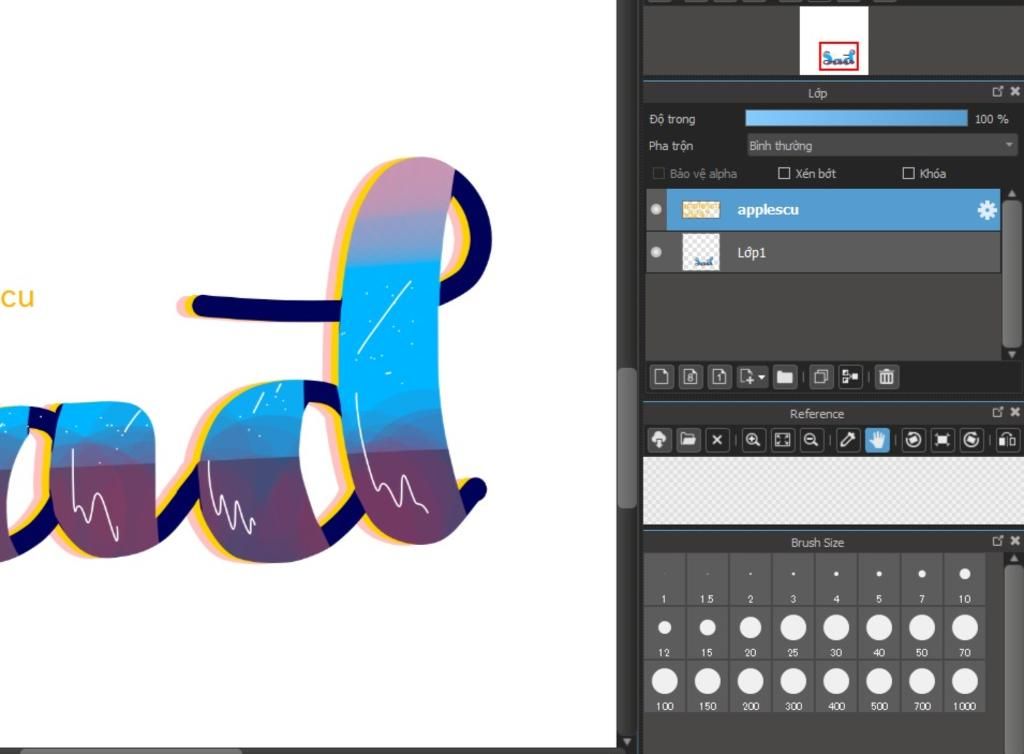
Task: Float the Brush Size panel
Action: 998,541
